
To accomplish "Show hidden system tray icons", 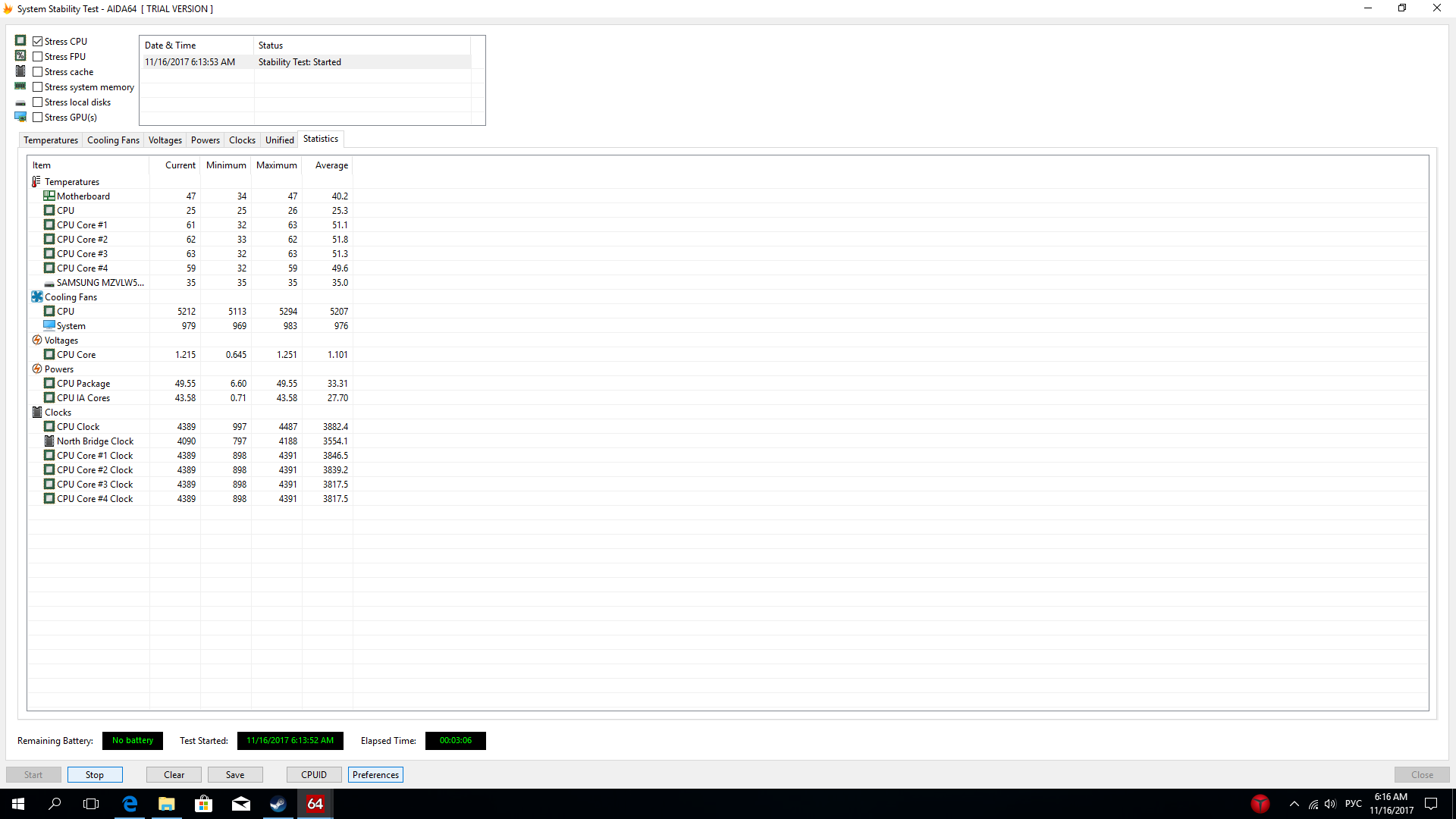I will click(x=1294, y=804).
